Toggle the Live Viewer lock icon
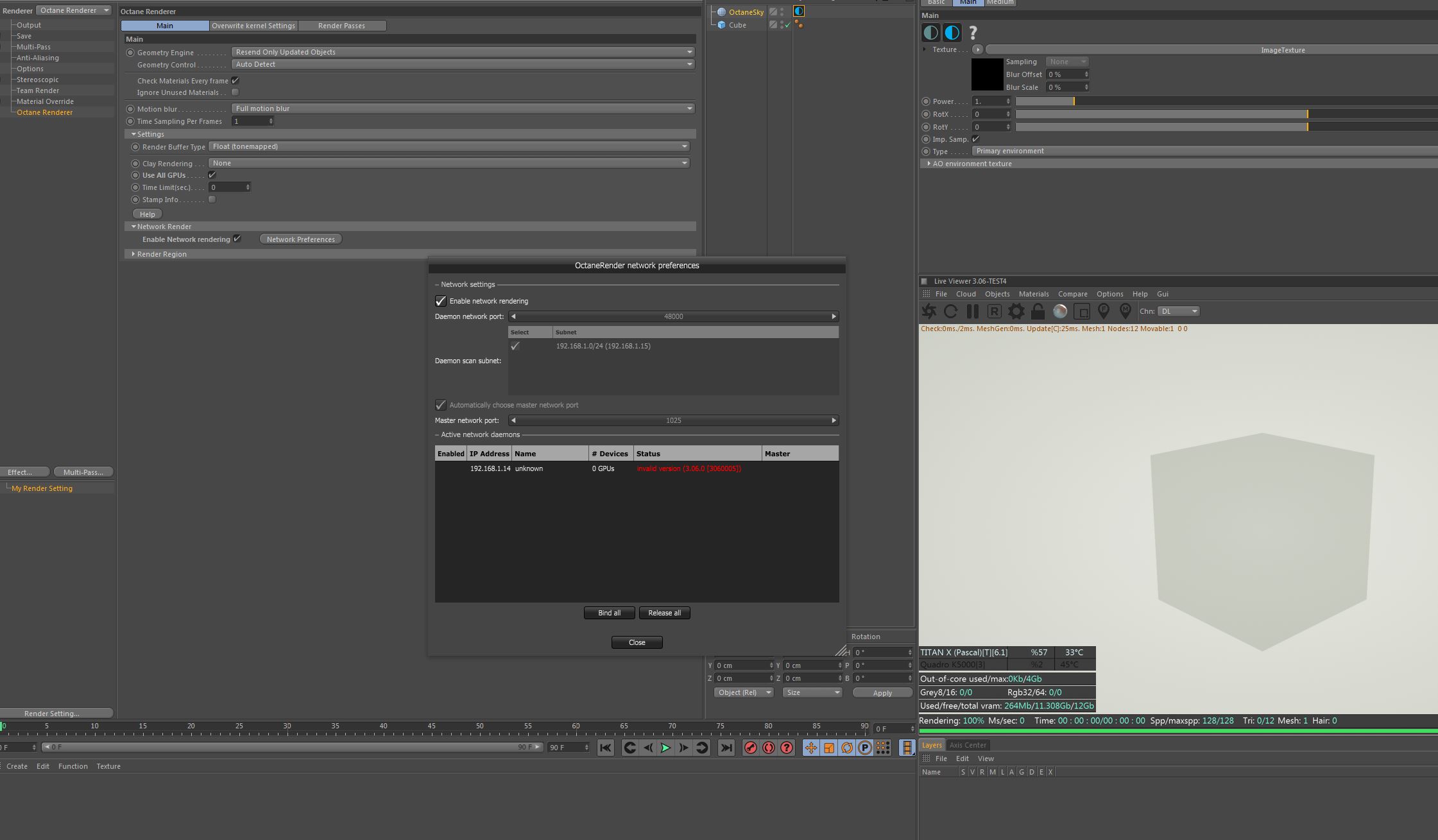Screen dimensions: 1438x840 (x=1038, y=311)
